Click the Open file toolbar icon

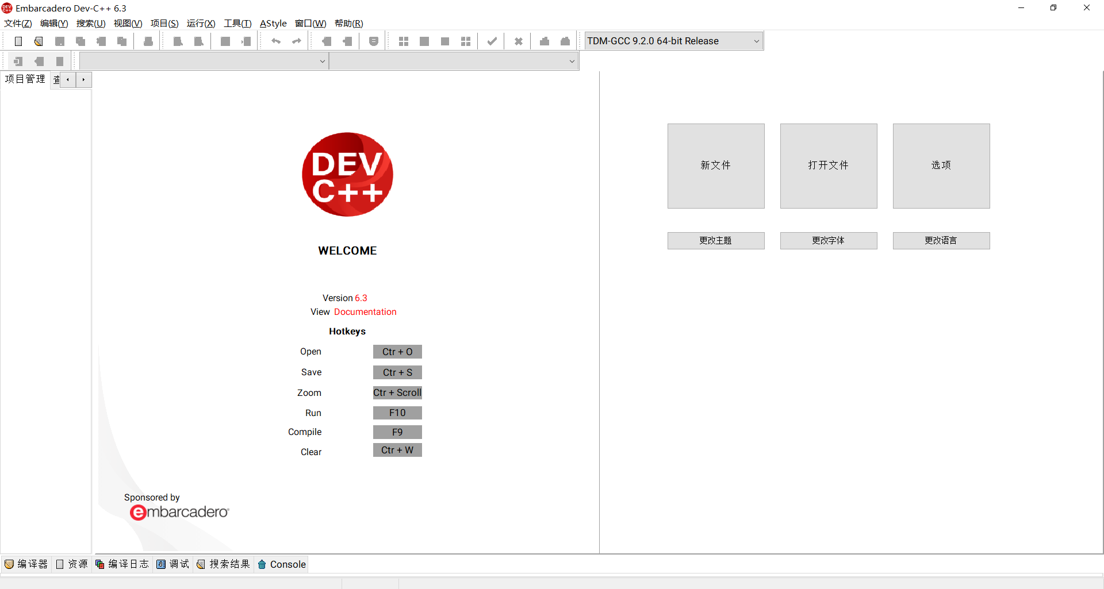(x=39, y=42)
